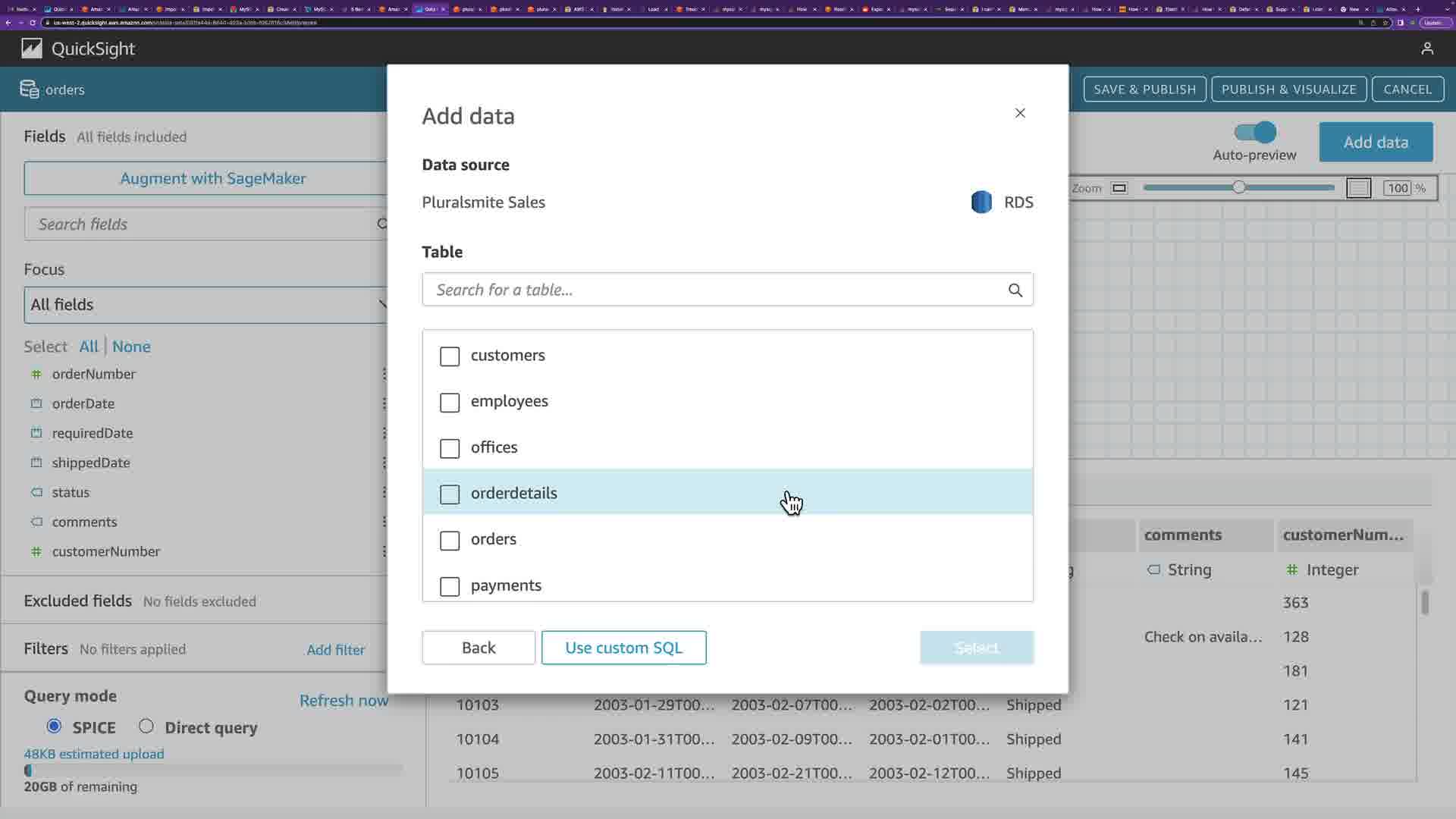The image size is (1456, 819).
Task: Select the Direct query radio button
Action: coord(146,726)
